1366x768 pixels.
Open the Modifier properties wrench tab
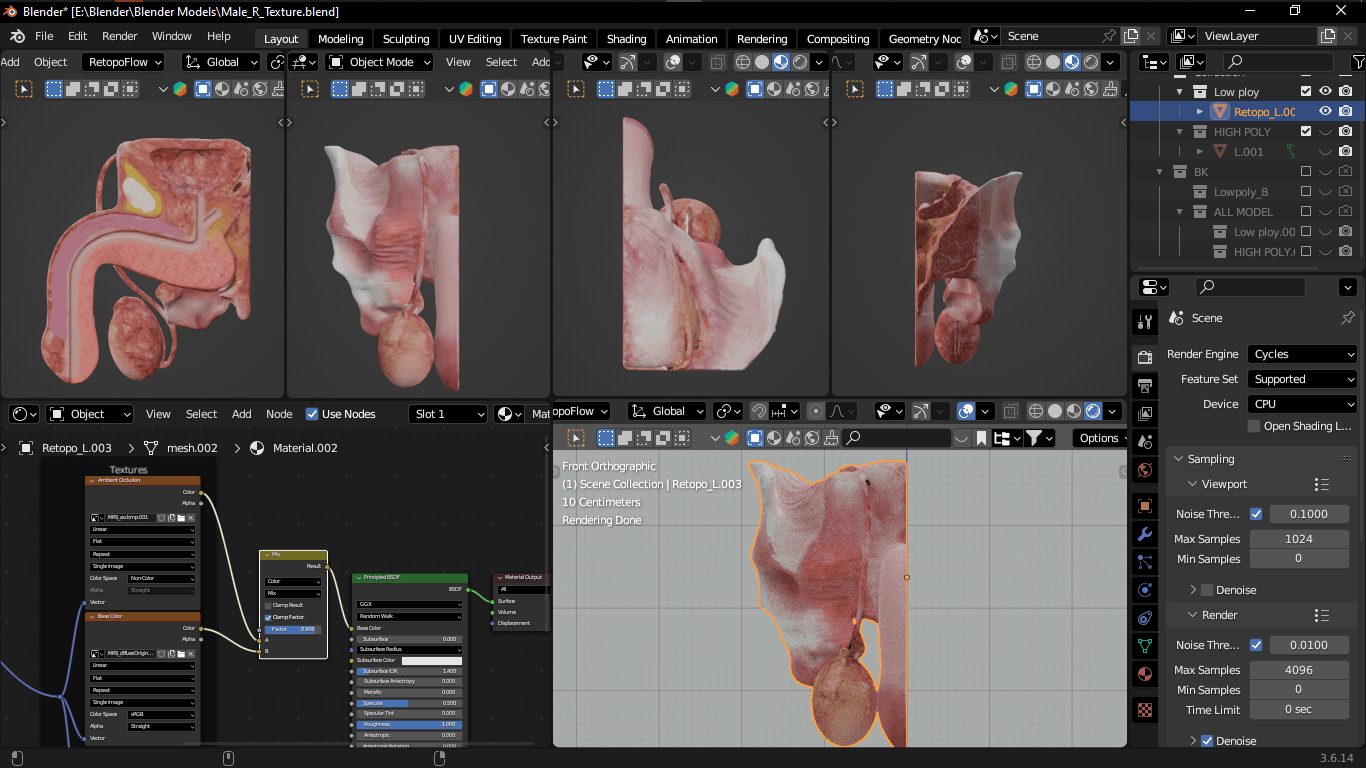pos(1145,534)
